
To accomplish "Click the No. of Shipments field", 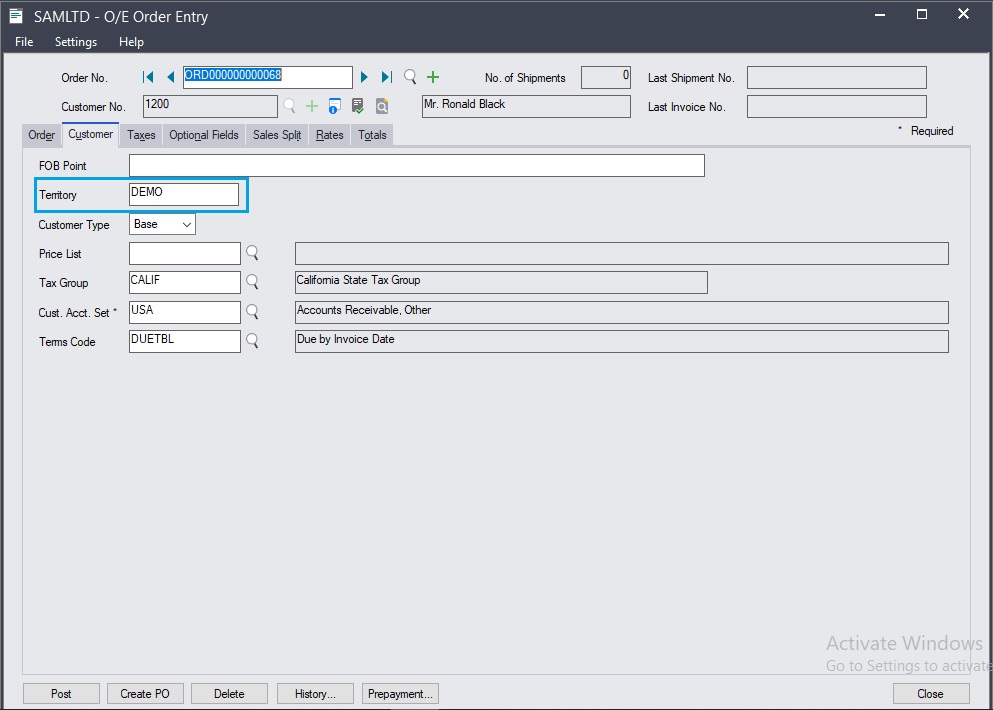I will (x=606, y=77).
